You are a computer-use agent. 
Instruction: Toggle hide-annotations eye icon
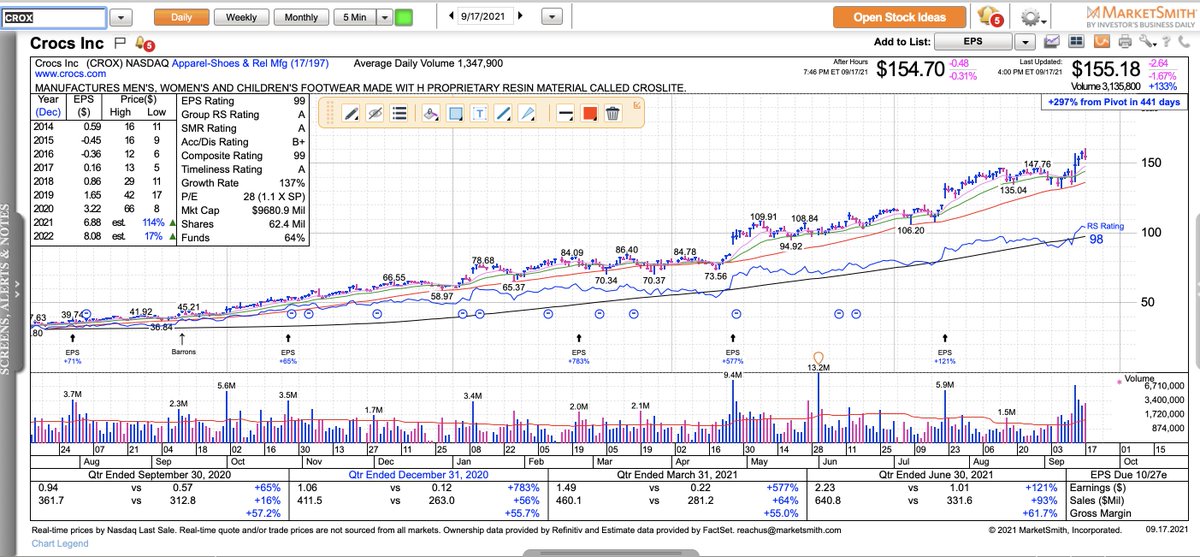pos(376,114)
